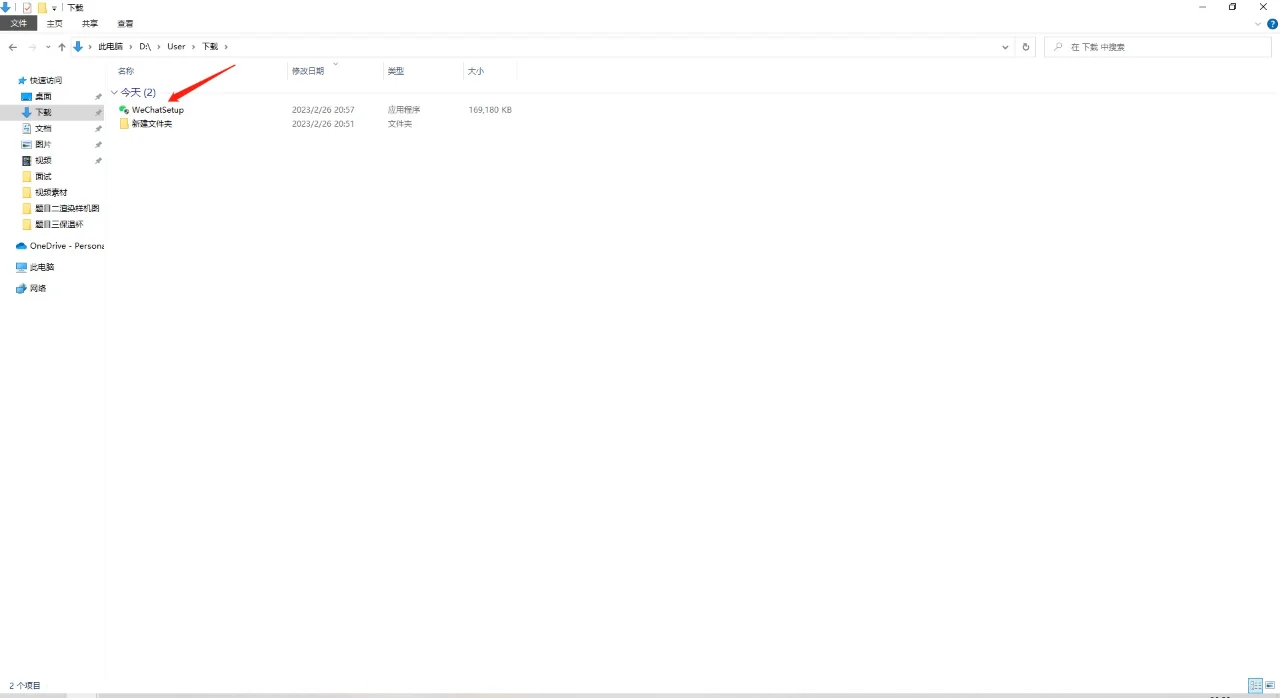Go up one folder level
The image size is (1280, 698).
tap(62, 47)
